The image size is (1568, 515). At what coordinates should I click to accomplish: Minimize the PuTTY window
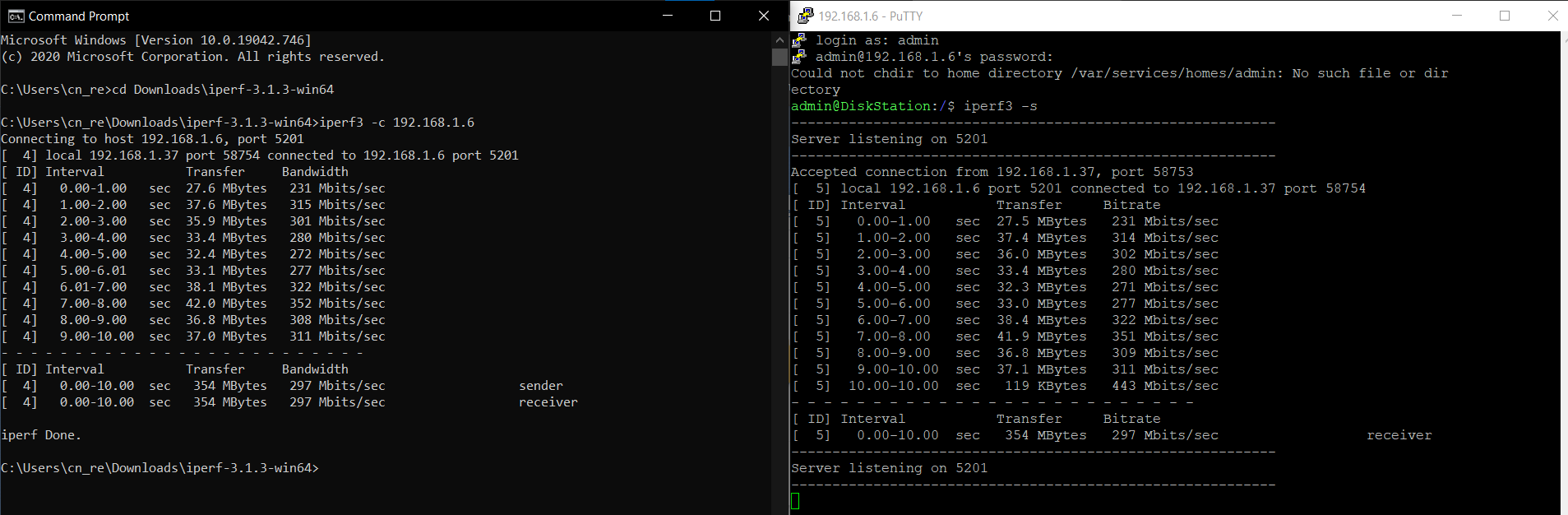(x=1457, y=16)
